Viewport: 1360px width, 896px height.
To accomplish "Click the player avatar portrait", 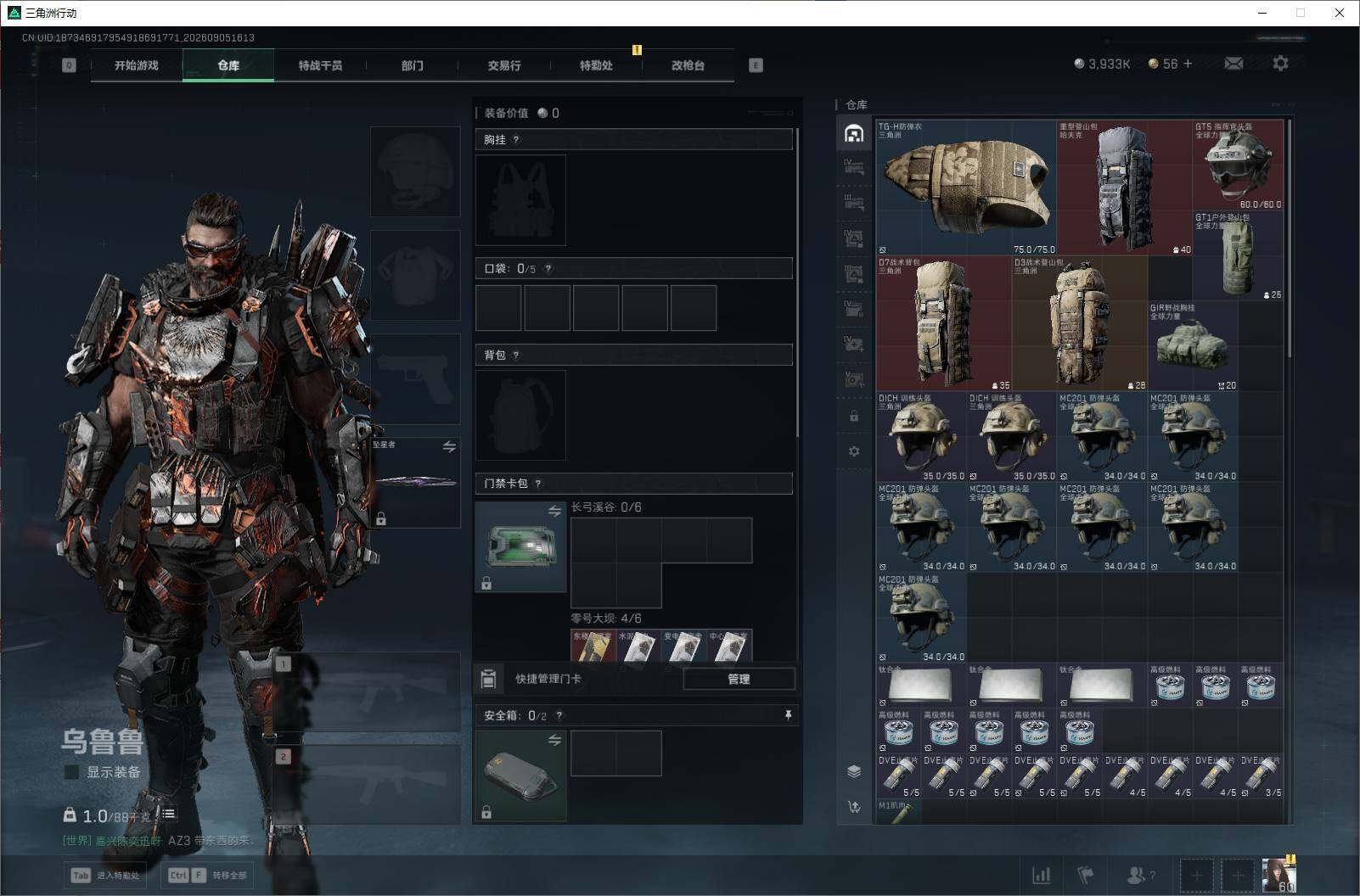I will 1279,875.
